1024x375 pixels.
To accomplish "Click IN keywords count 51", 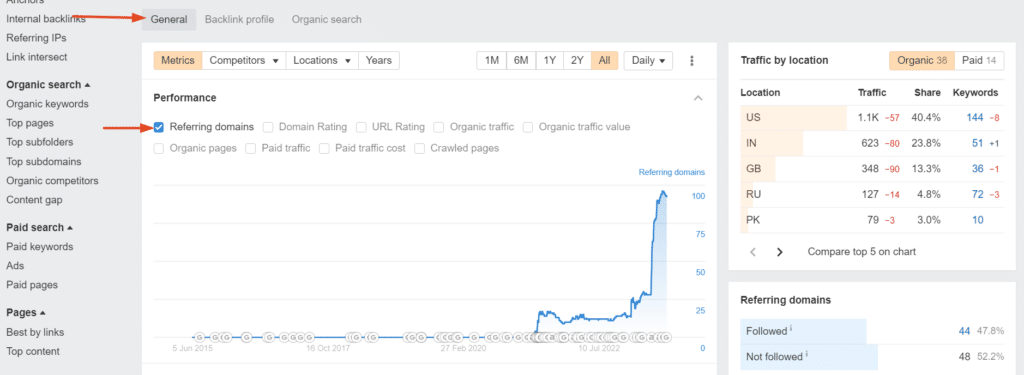I will 978,143.
